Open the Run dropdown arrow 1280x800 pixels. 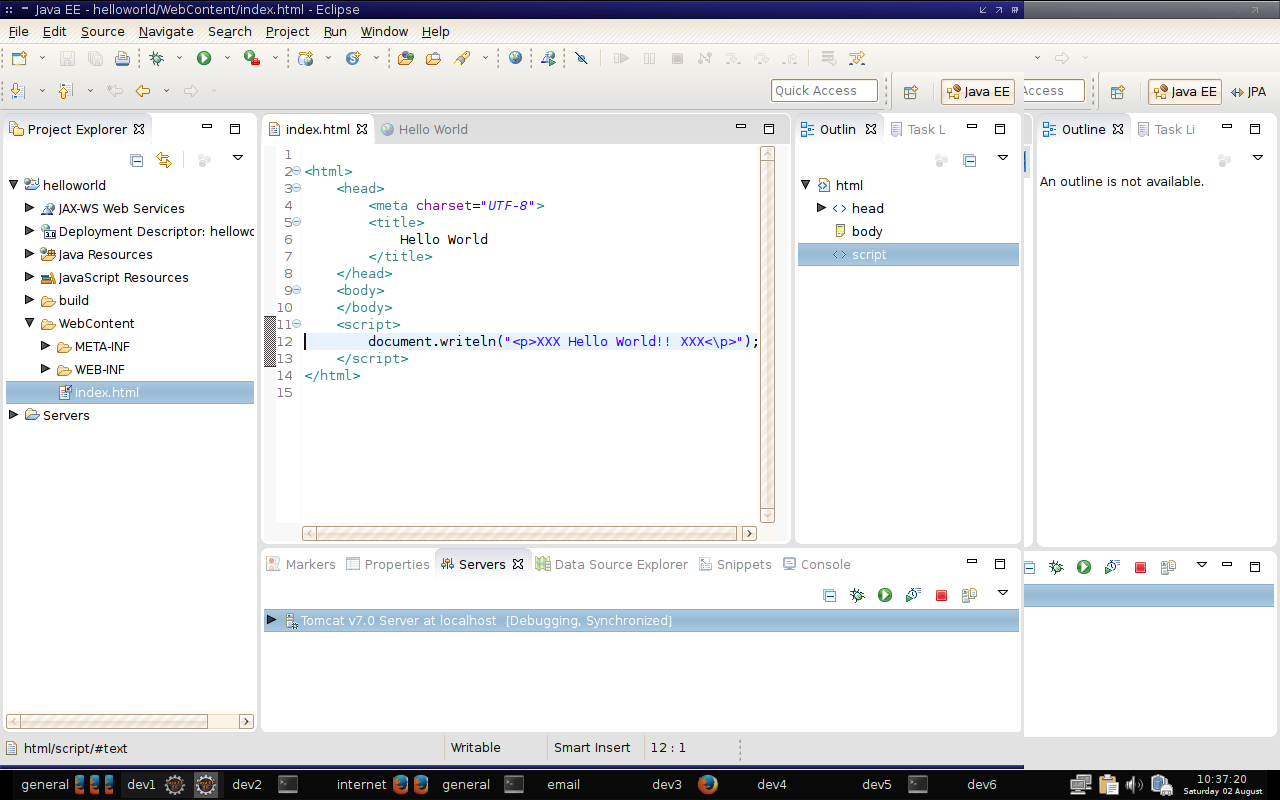coord(227,58)
